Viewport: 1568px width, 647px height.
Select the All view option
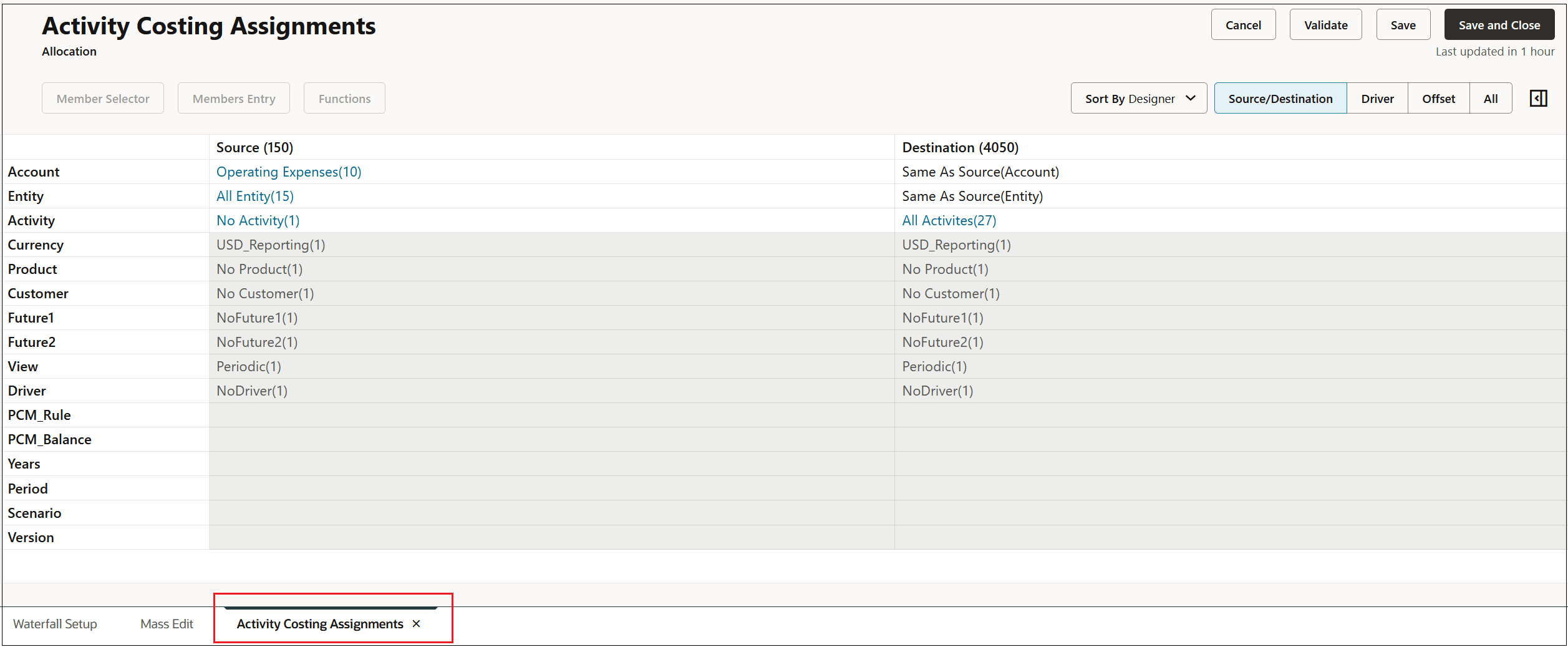pos(1491,98)
